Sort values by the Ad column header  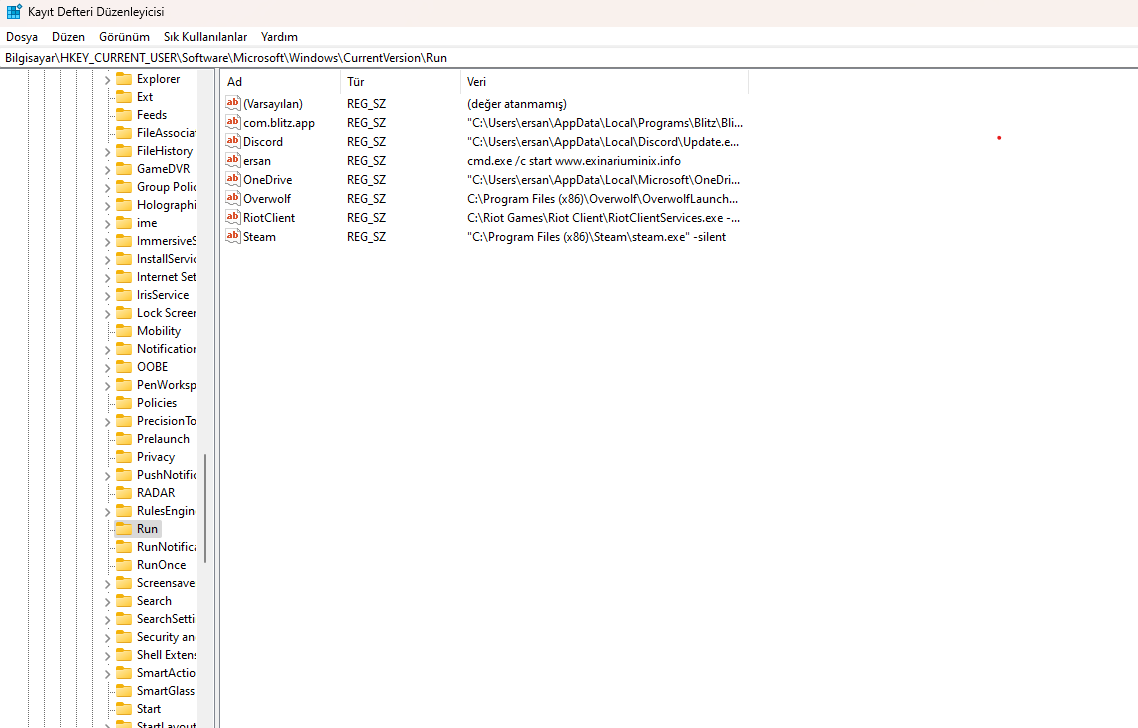pos(280,82)
